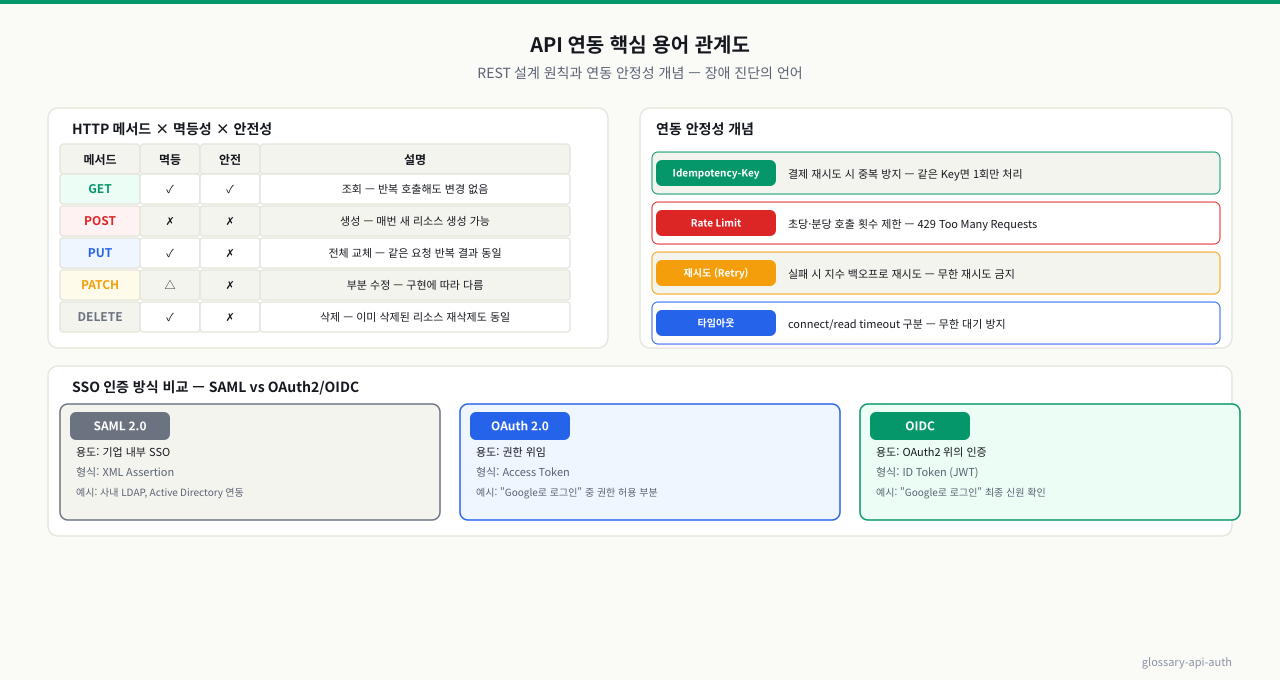Click subtitle 'REST 설계 원칙과 연동 안정성 개념'
1280x680 pixels.
click(x=581, y=73)
